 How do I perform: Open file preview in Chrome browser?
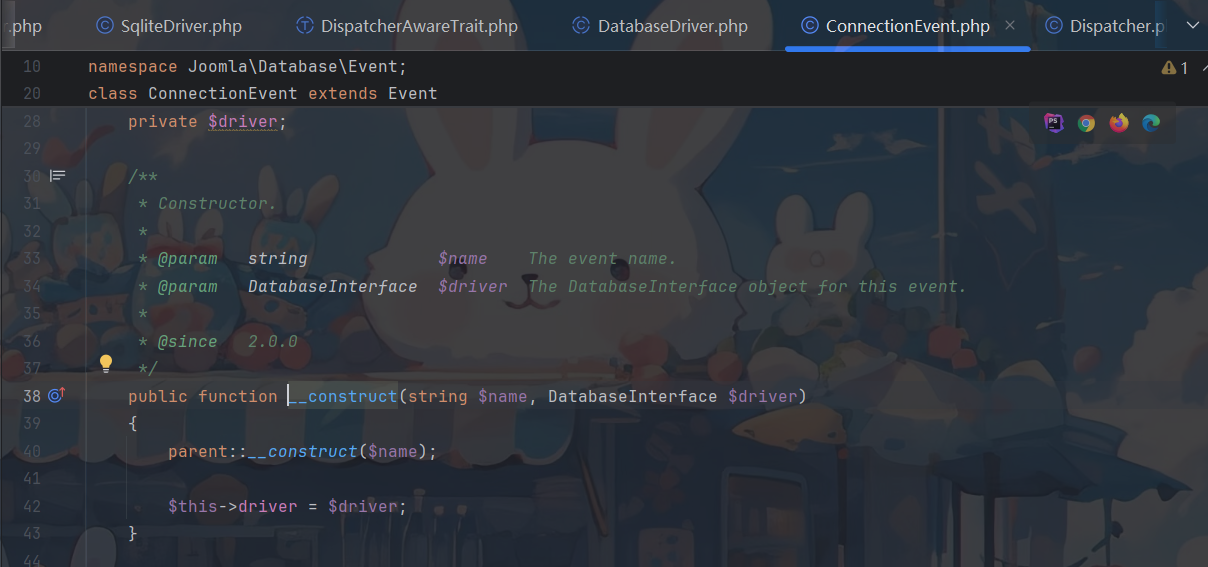pos(1086,123)
